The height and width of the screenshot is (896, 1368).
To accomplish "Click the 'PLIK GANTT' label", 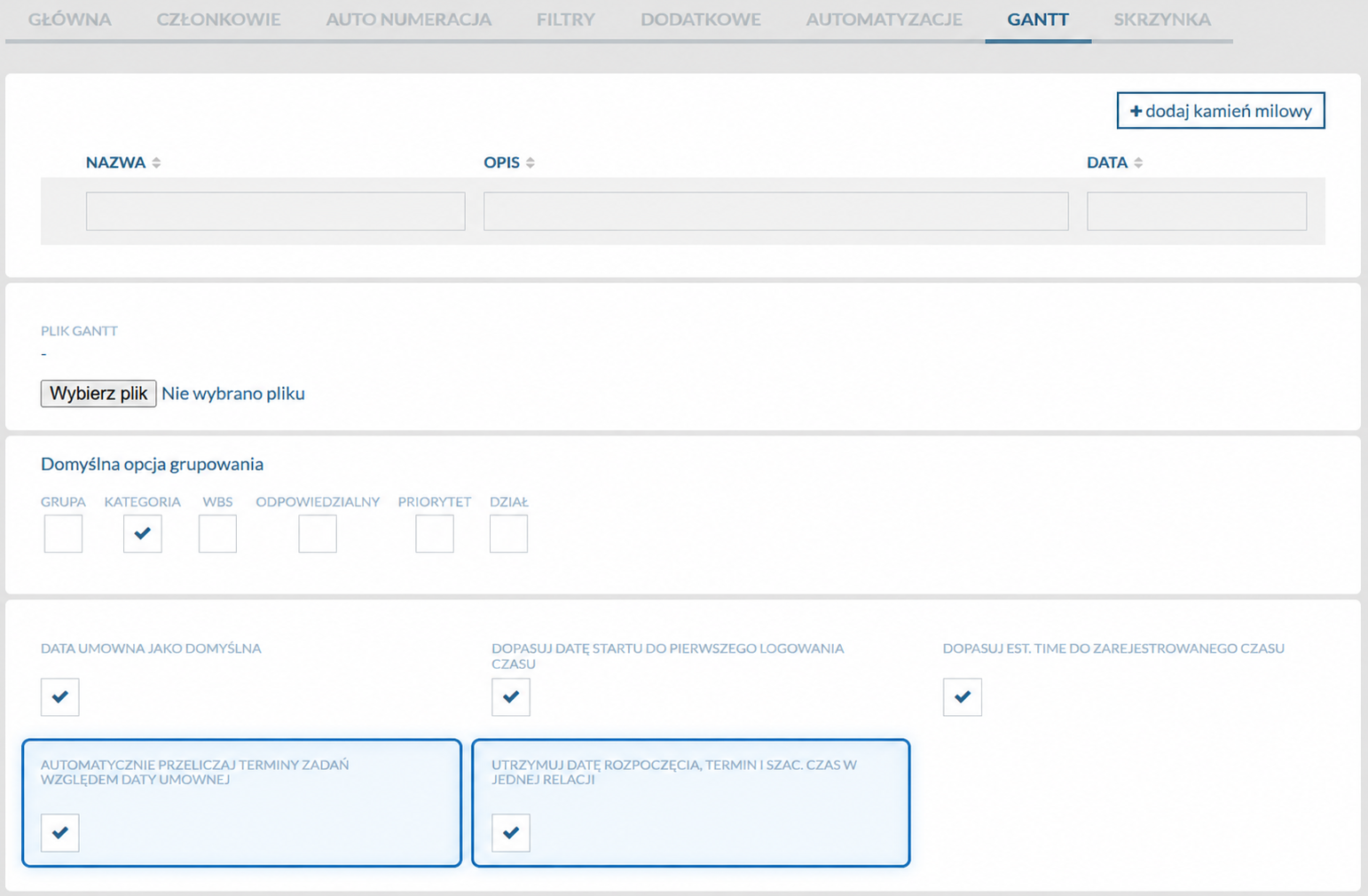I will click(x=79, y=331).
